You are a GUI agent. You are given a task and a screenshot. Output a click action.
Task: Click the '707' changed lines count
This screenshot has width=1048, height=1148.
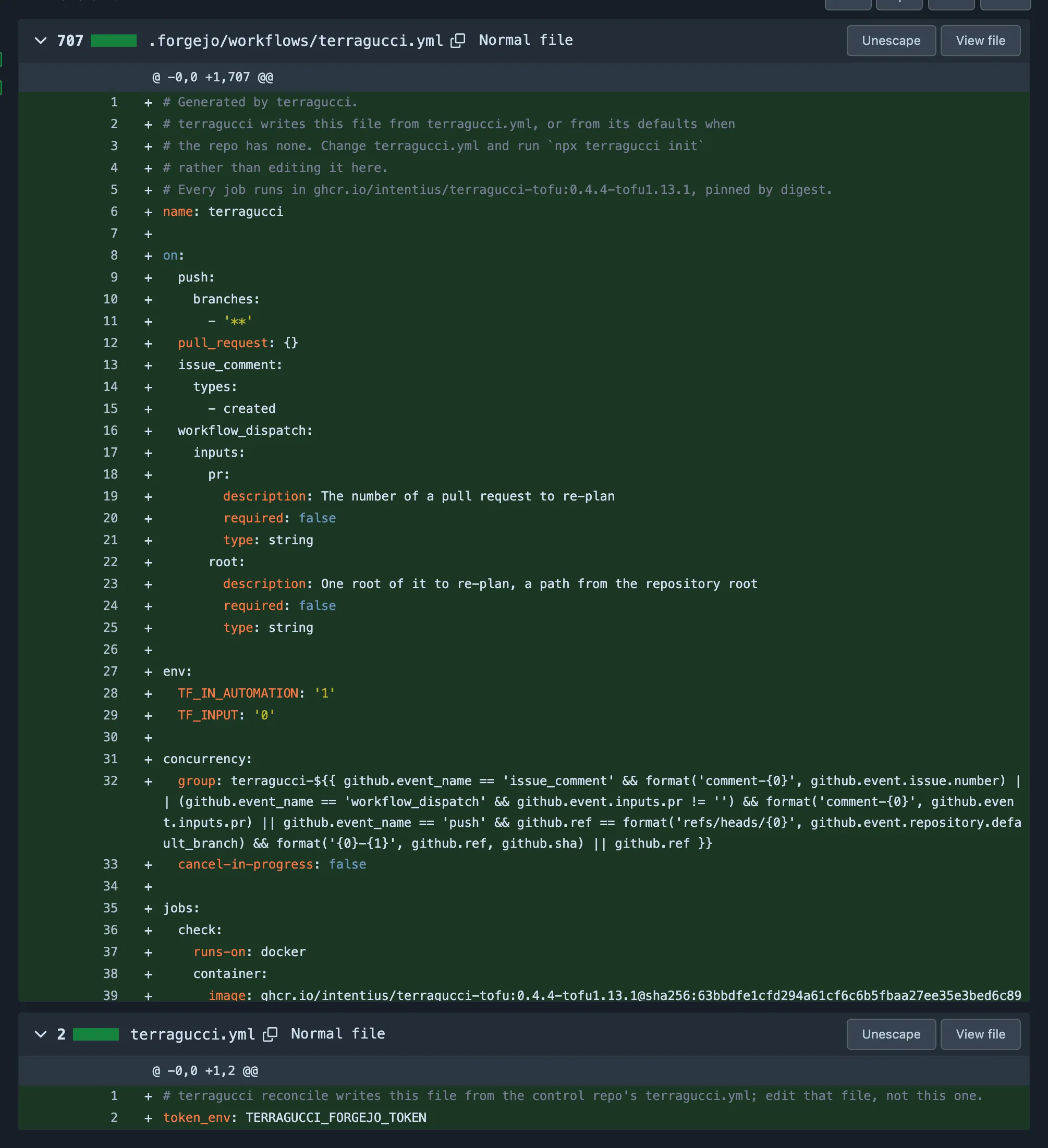70,41
